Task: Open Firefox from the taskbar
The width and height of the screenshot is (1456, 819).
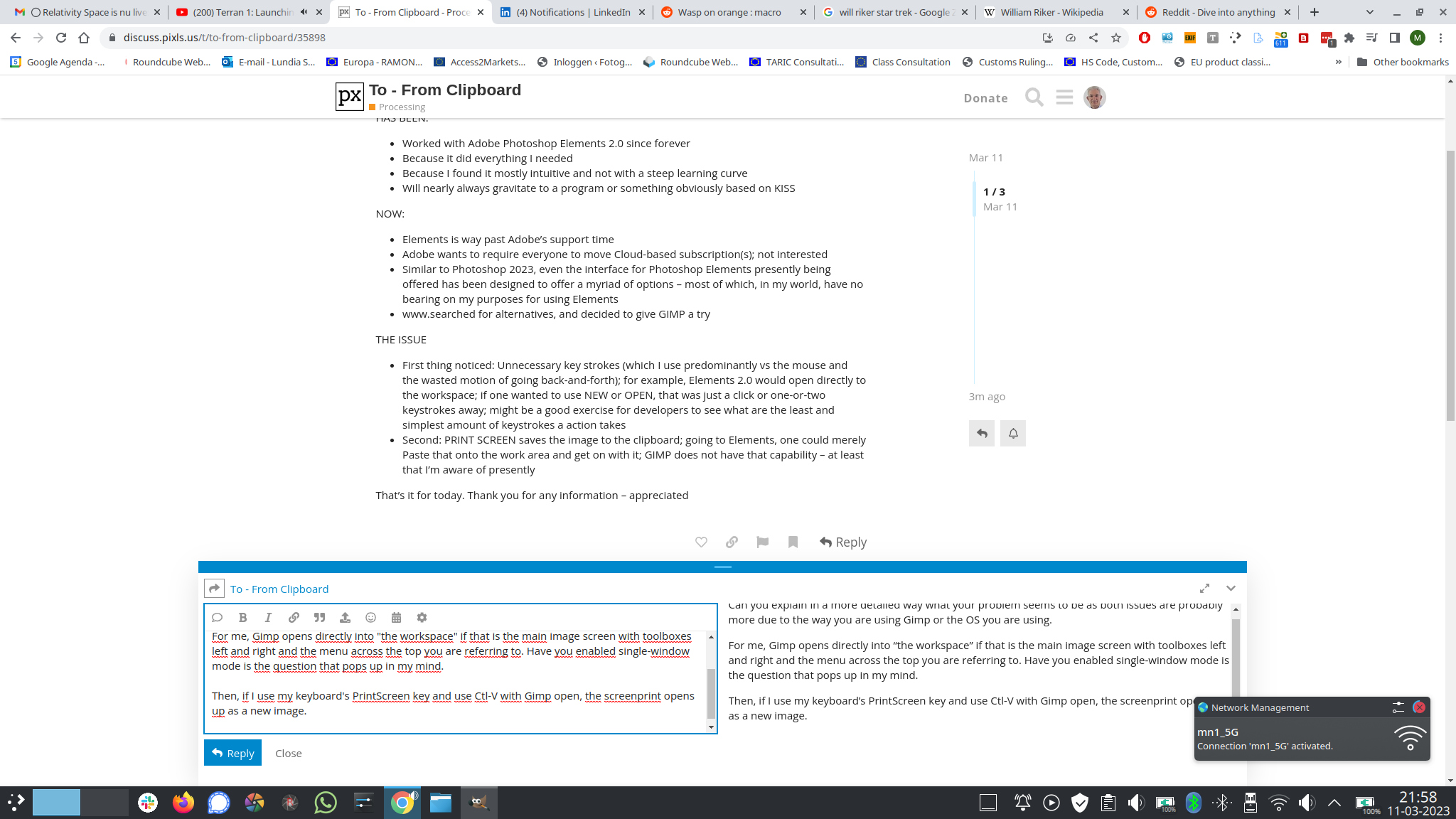Action: pos(183,803)
